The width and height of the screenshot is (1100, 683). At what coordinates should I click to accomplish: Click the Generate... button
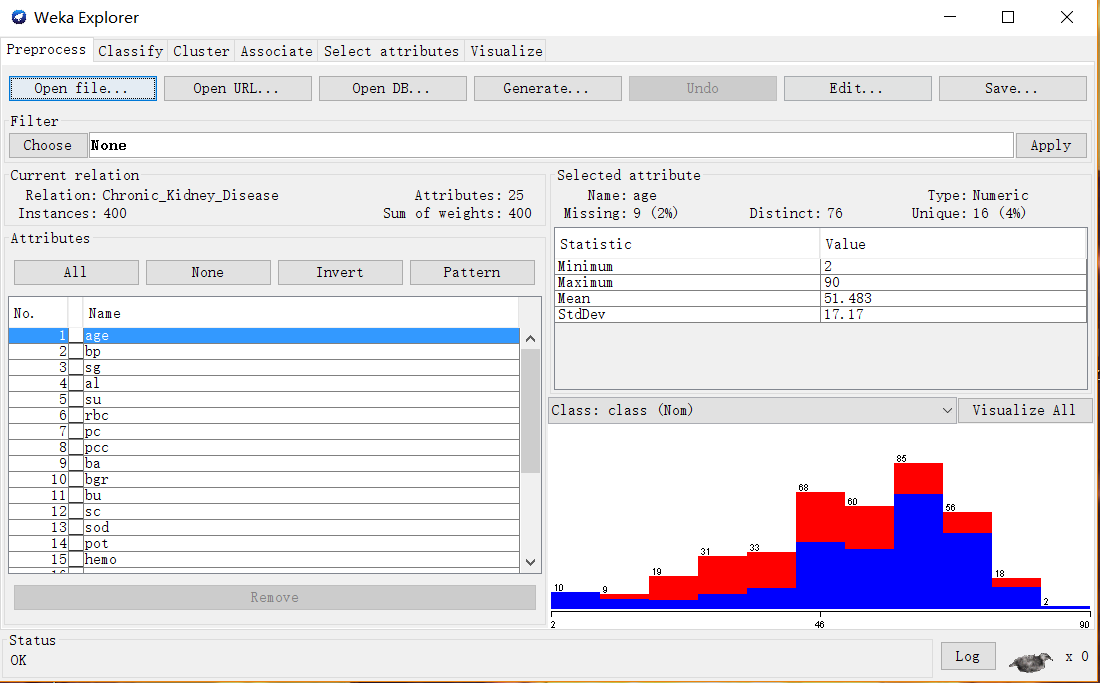point(548,88)
